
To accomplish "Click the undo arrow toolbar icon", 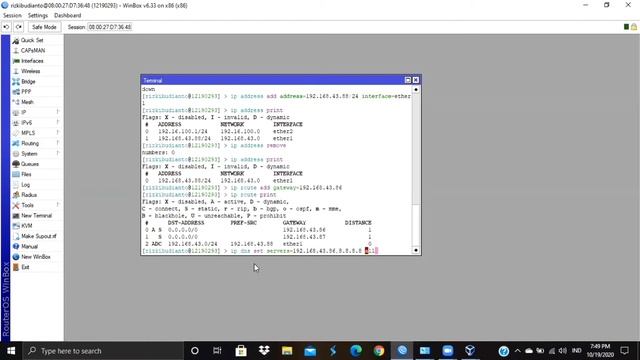I will point(6,27).
